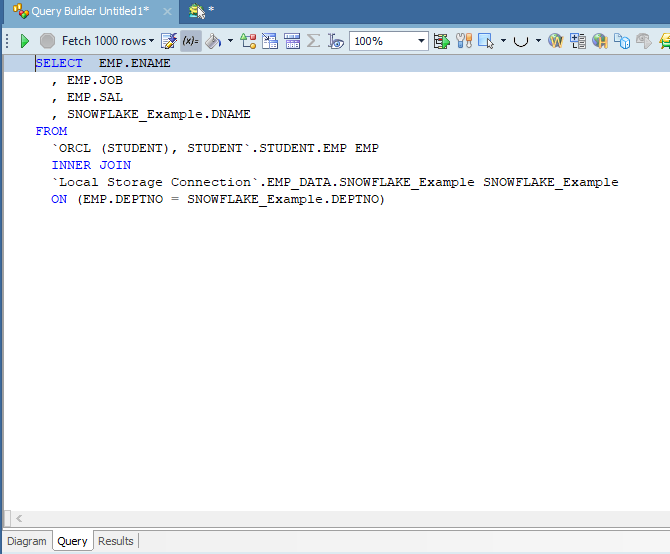Click the SELECT keyword in the query
Image resolution: width=670 pixels, height=554 pixels.
(x=59, y=63)
